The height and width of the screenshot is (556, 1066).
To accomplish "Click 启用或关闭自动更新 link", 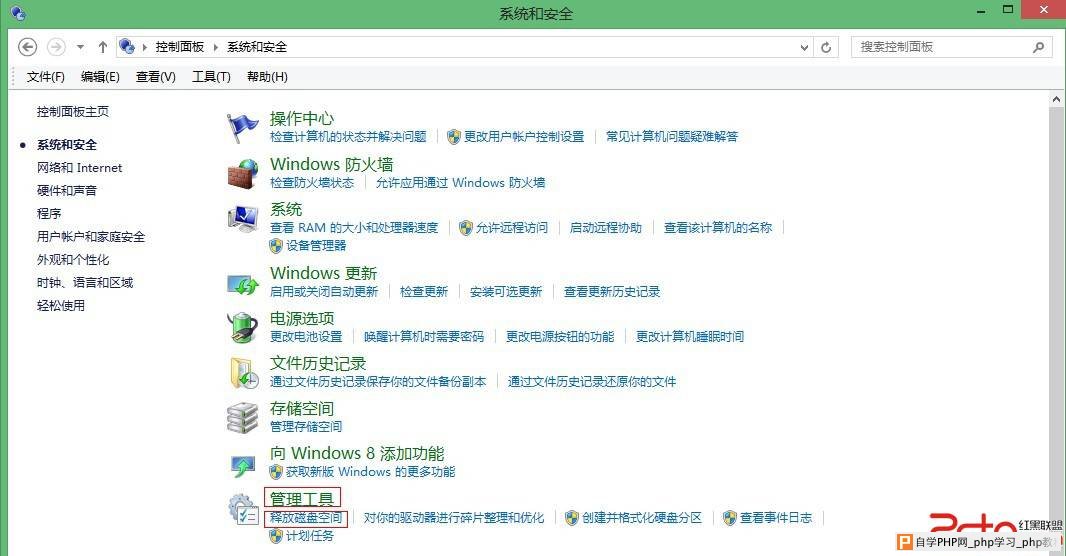I will 324,292.
